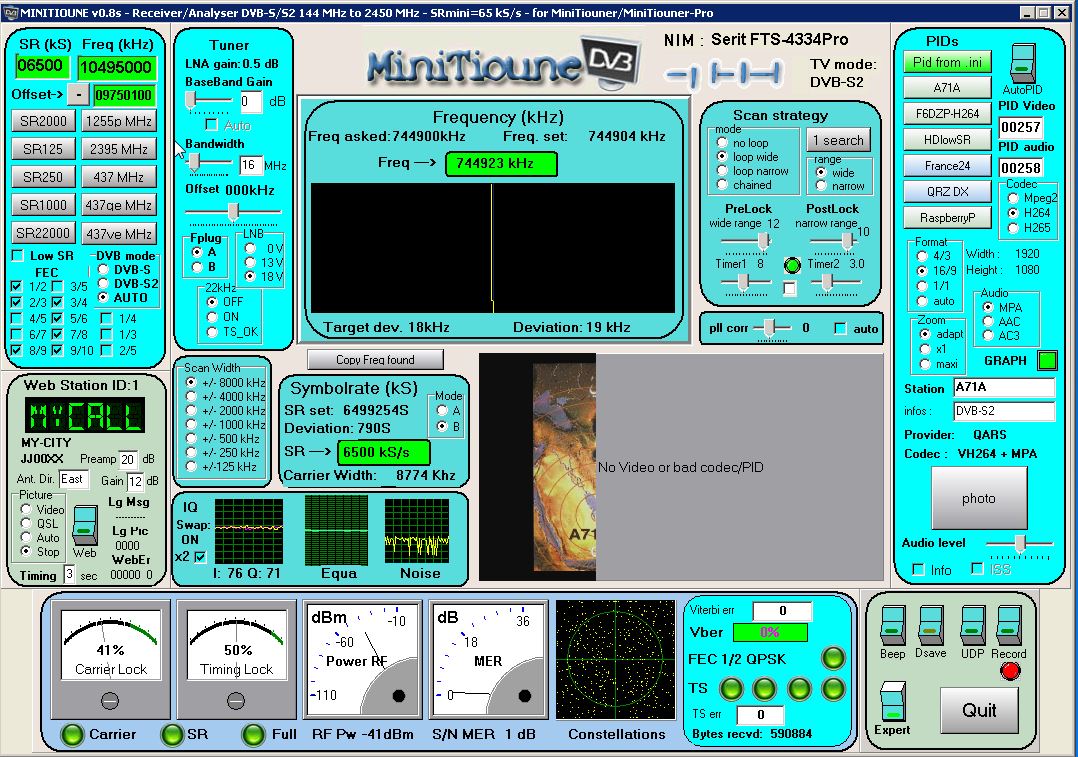Click the MER dB meter
1078x757 pixels.
pos(487,660)
